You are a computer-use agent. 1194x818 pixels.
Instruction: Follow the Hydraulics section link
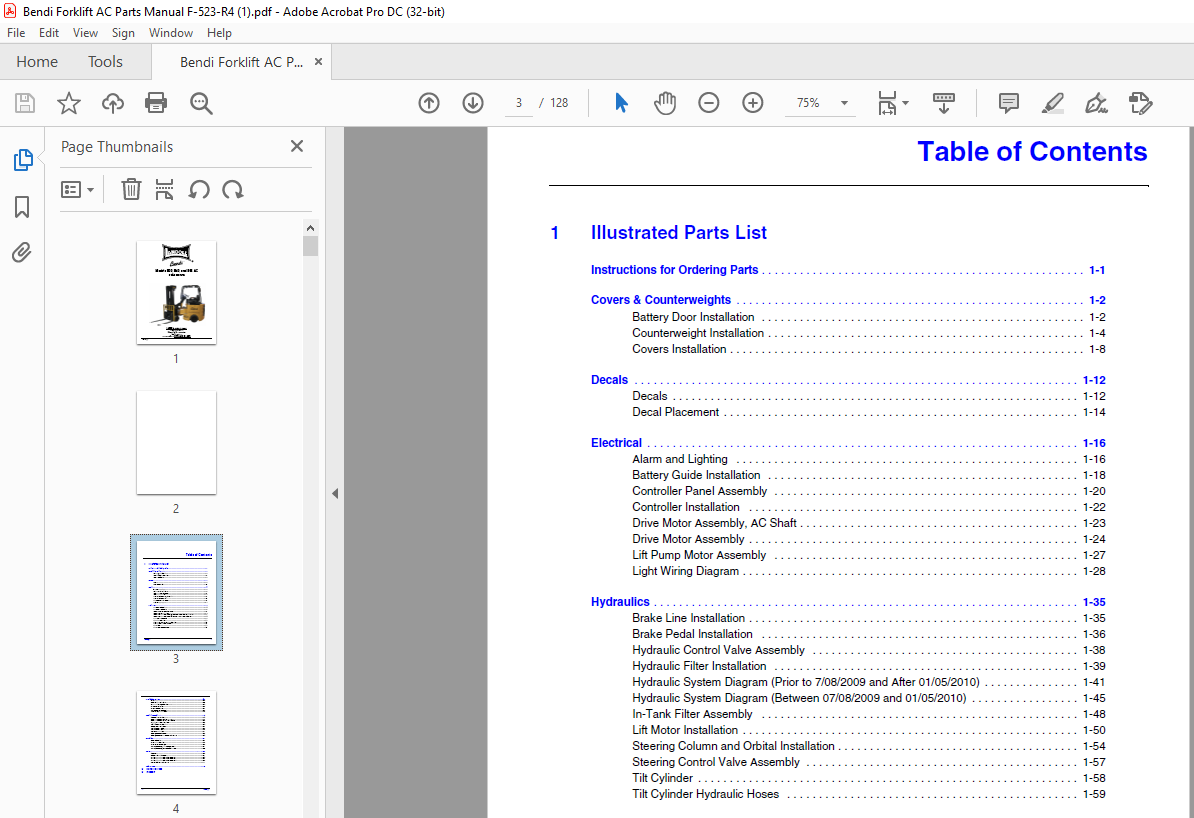[620, 602]
